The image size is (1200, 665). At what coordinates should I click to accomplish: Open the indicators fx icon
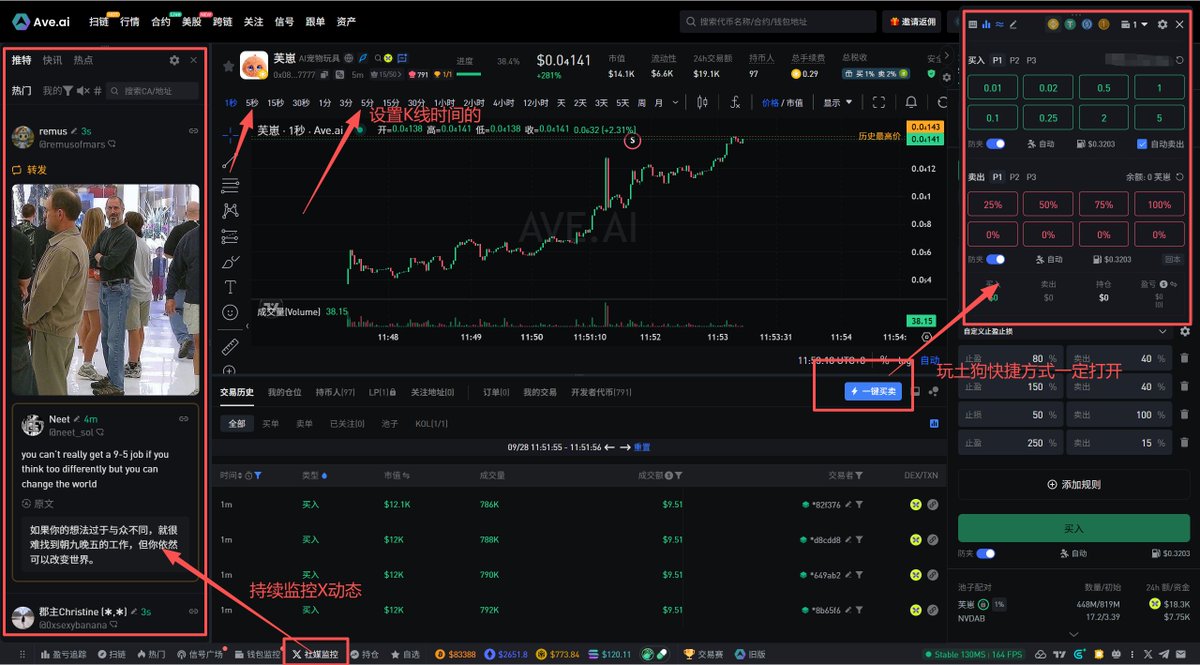tap(735, 102)
